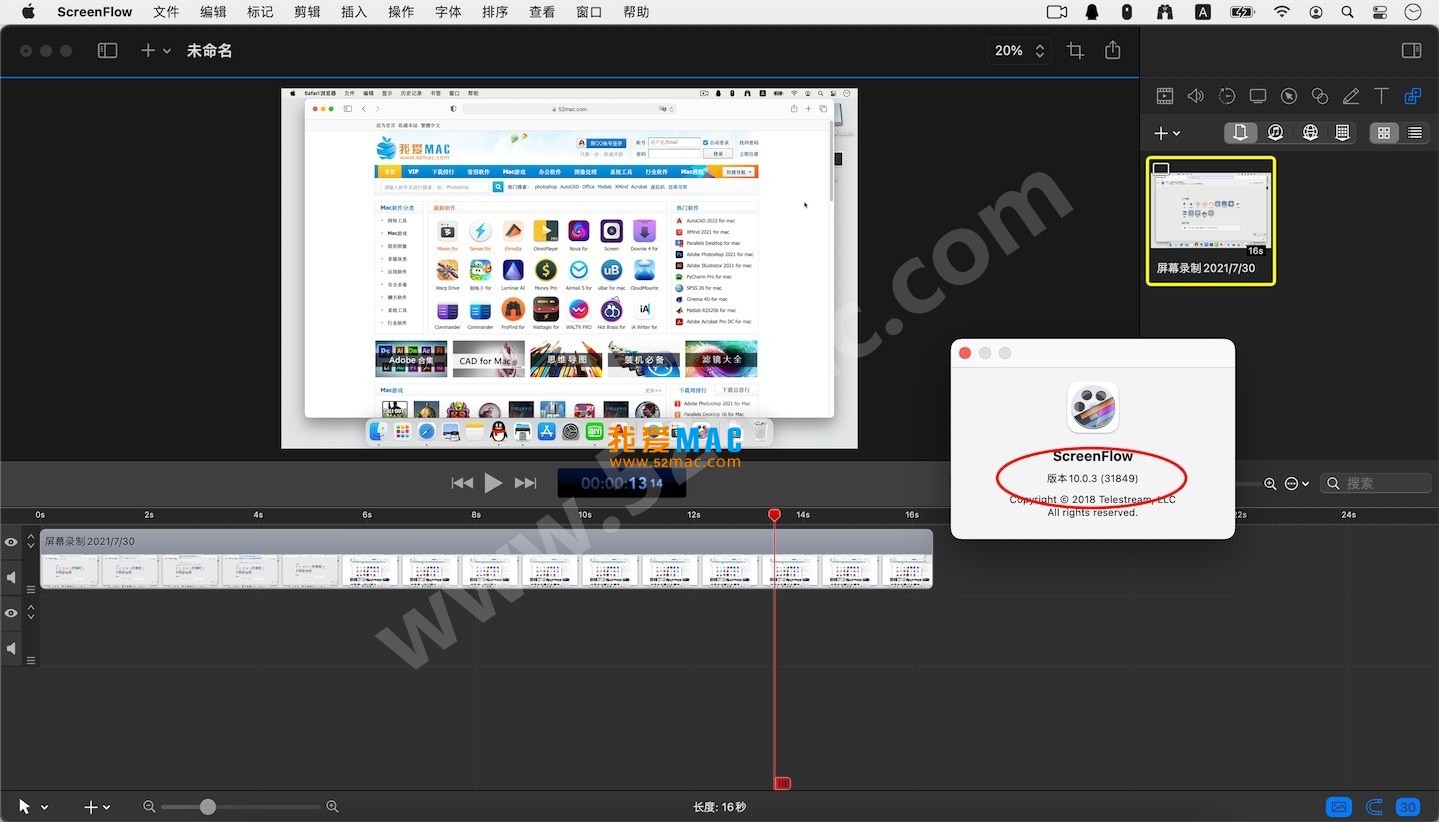
Task: Adjust first track height stepper arrows
Action: (x=31, y=541)
